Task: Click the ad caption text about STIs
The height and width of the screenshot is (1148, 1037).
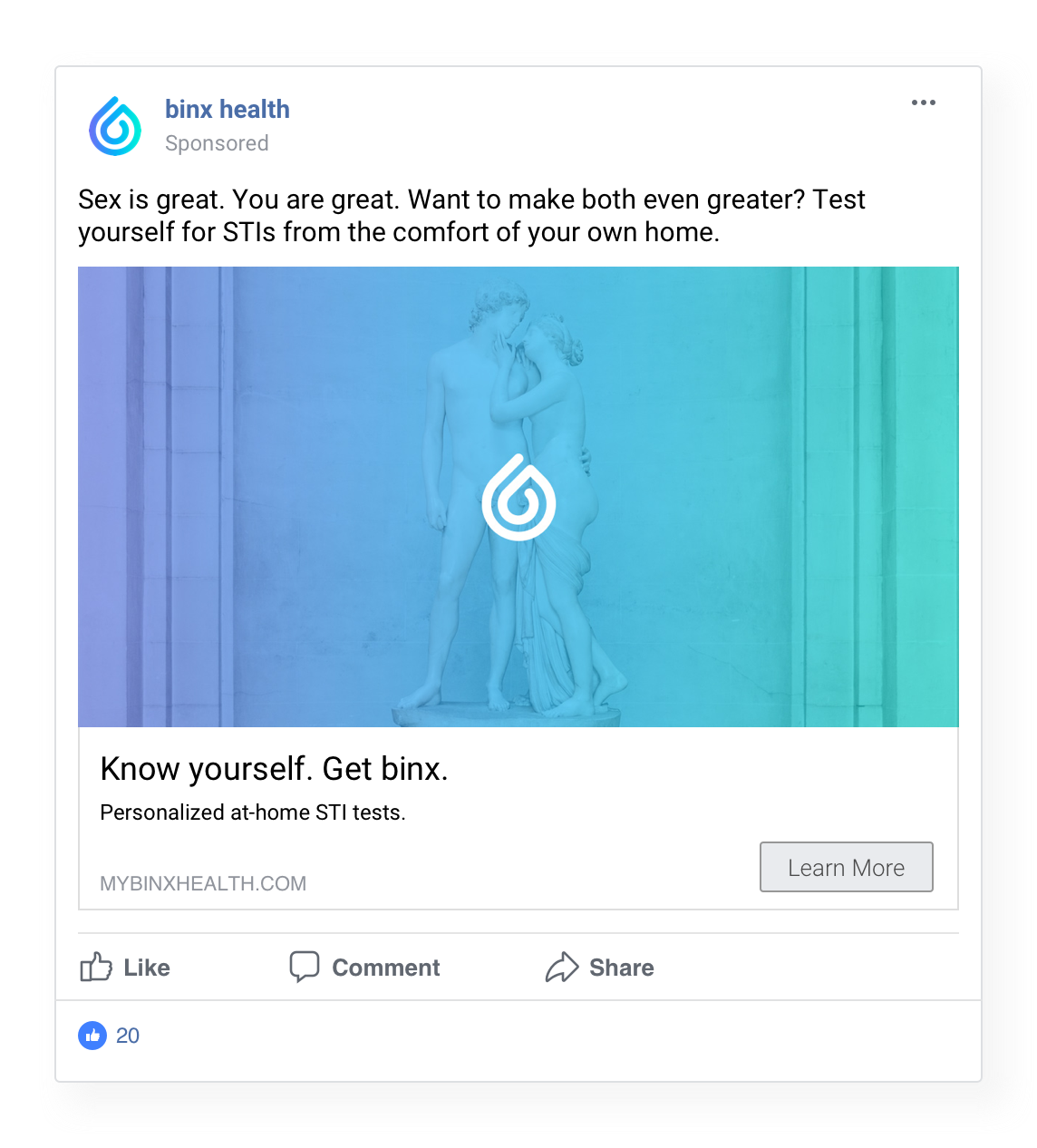Action: (x=471, y=216)
